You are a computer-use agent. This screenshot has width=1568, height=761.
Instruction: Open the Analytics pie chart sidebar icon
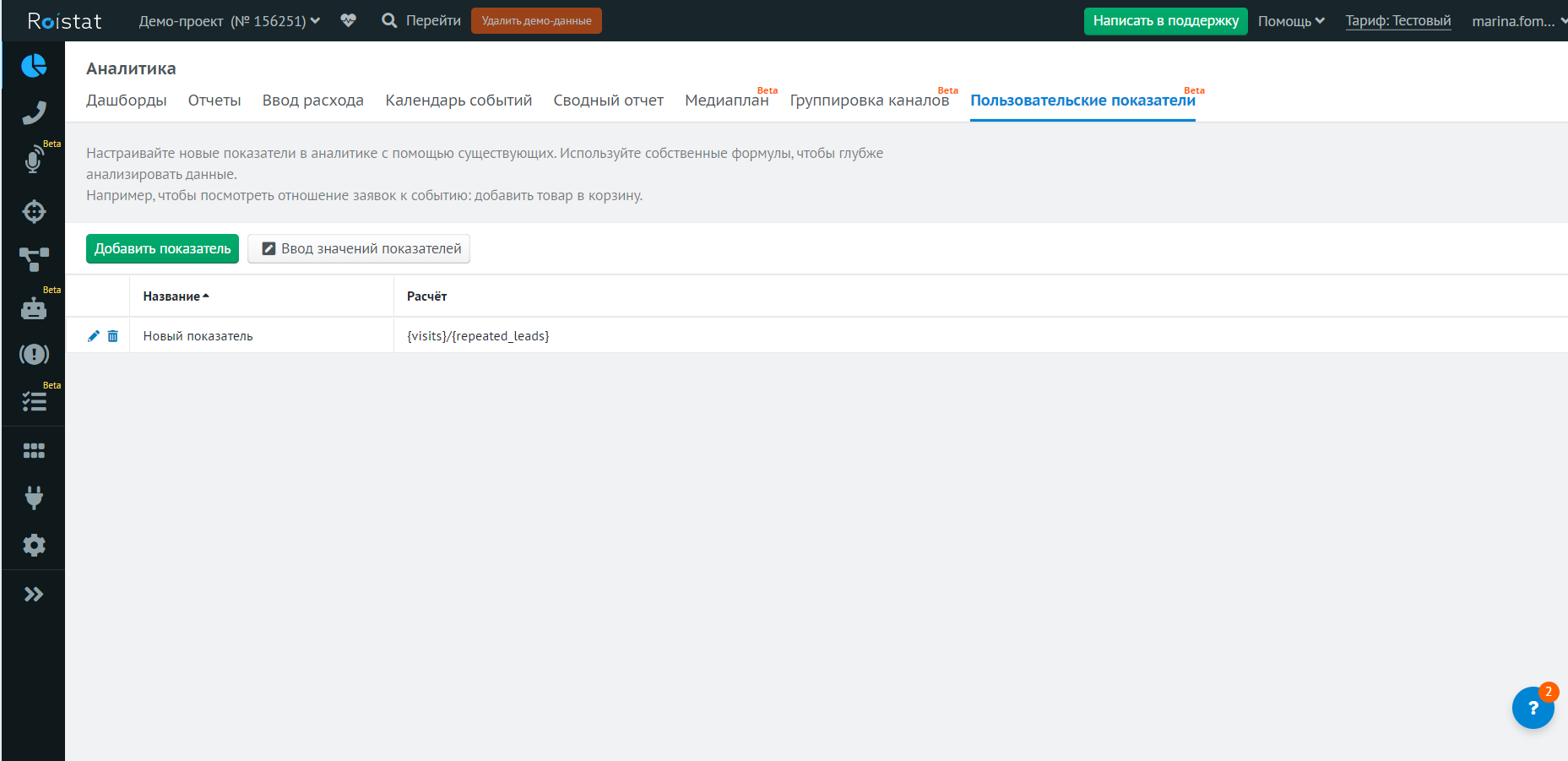pyautogui.click(x=34, y=66)
